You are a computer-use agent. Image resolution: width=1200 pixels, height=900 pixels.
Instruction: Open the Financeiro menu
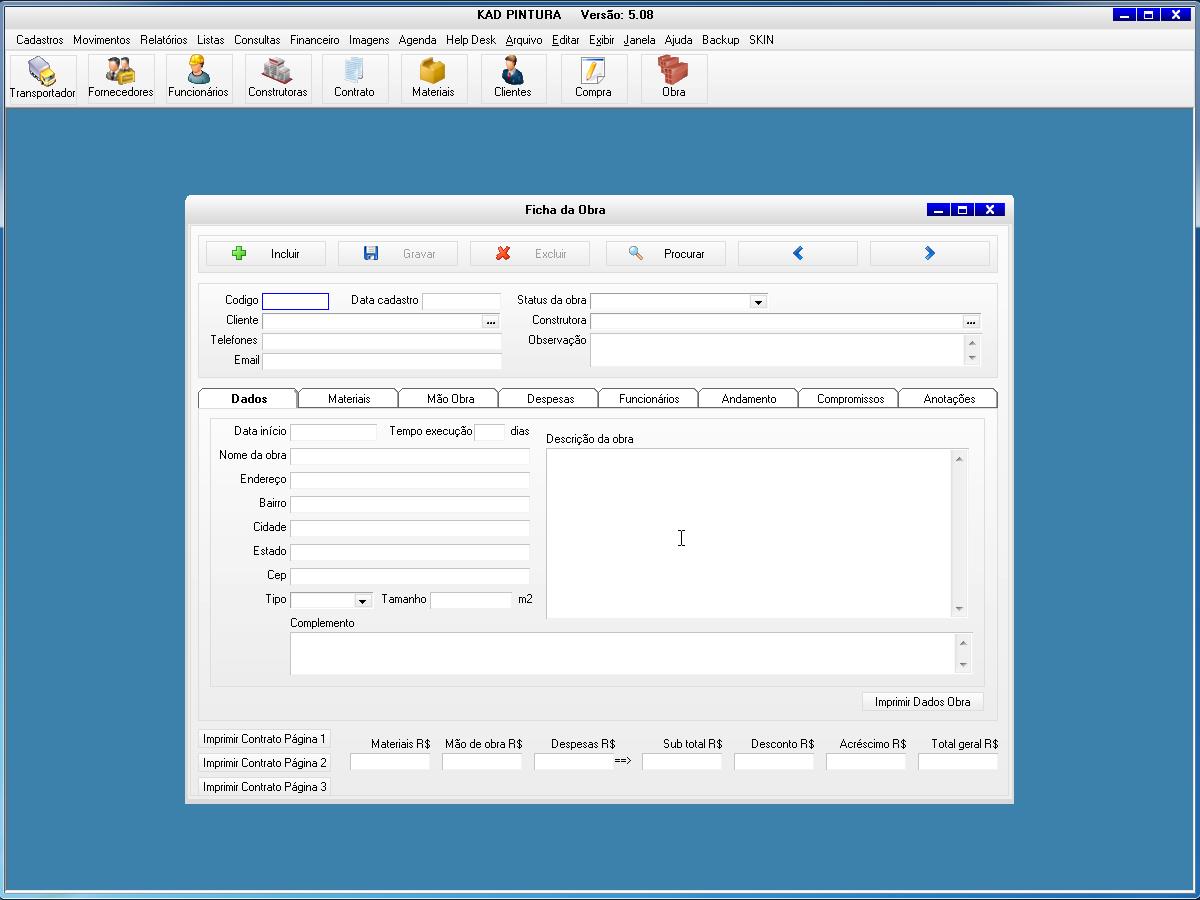[314, 40]
